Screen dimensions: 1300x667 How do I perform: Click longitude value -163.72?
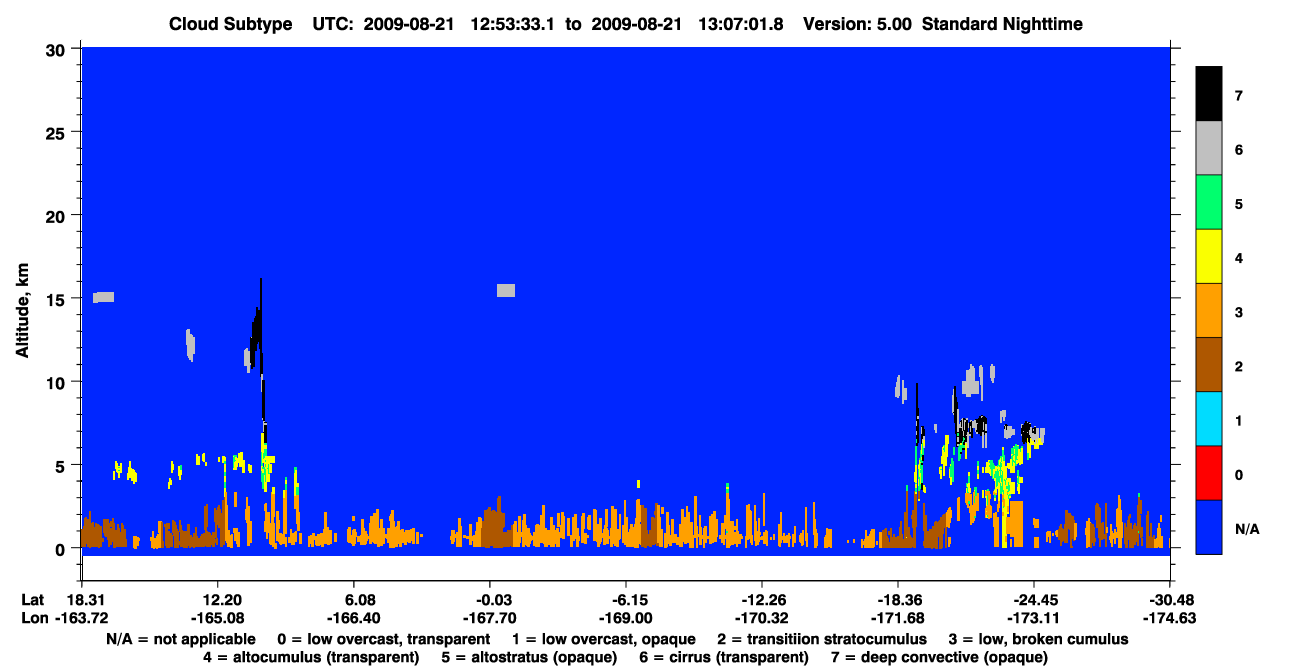coord(81,618)
